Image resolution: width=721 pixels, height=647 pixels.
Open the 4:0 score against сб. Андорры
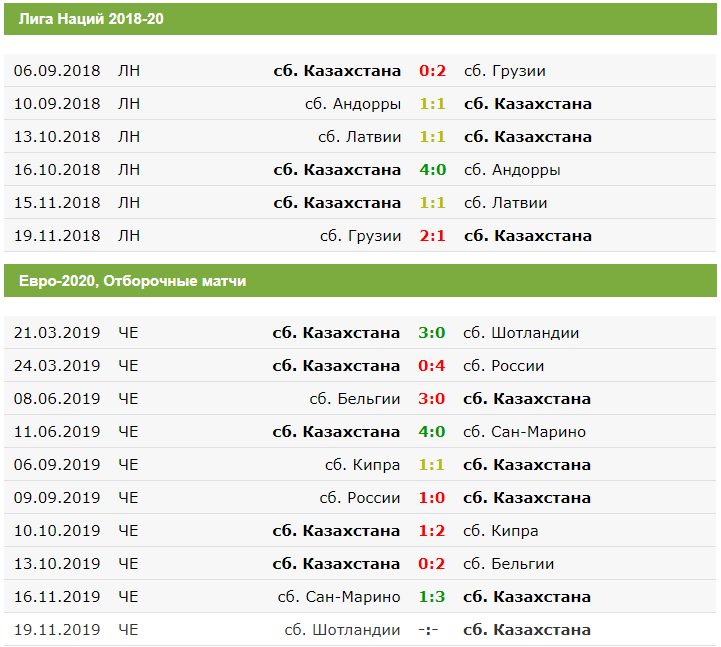432,170
